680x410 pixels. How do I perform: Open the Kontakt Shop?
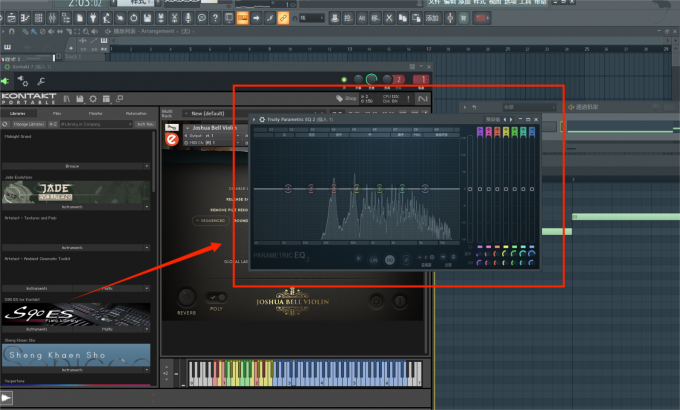[x=347, y=98]
